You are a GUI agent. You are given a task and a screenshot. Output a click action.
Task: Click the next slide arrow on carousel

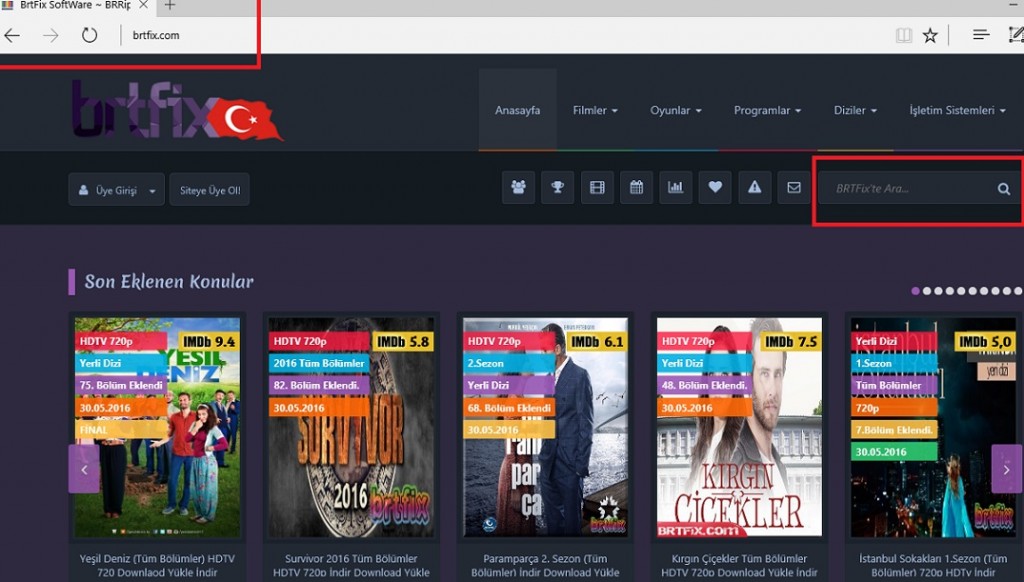(1005, 468)
